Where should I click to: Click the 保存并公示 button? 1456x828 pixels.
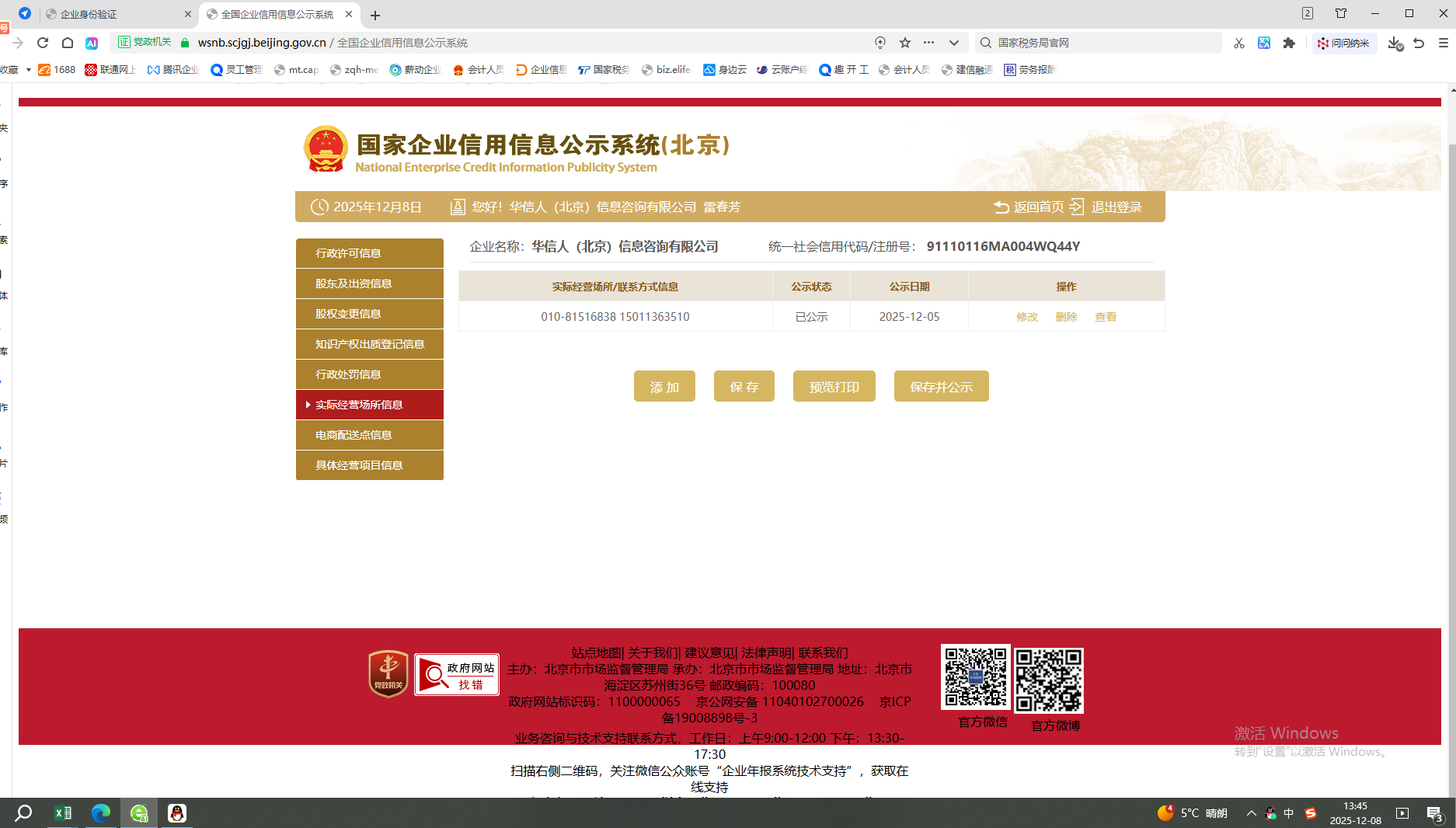[x=941, y=386]
